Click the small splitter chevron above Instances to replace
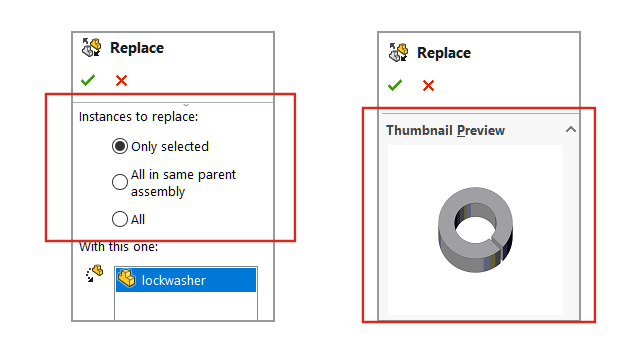The image size is (640, 360). point(186,104)
